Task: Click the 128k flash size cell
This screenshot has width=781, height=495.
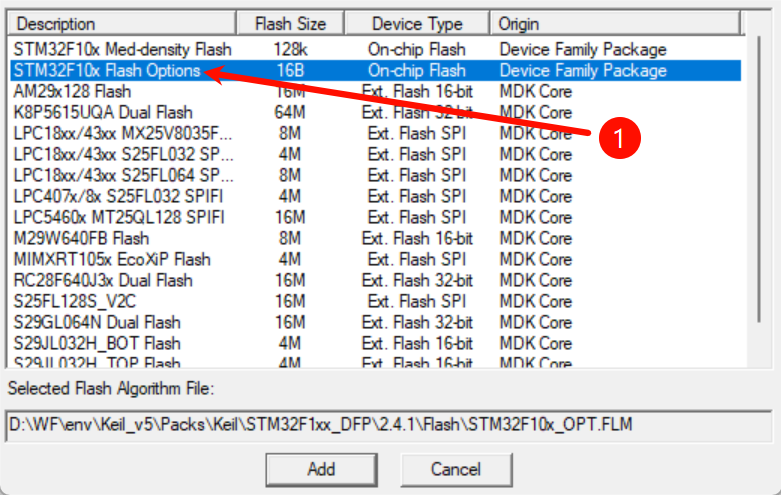Action: click(x=290, y=49)
